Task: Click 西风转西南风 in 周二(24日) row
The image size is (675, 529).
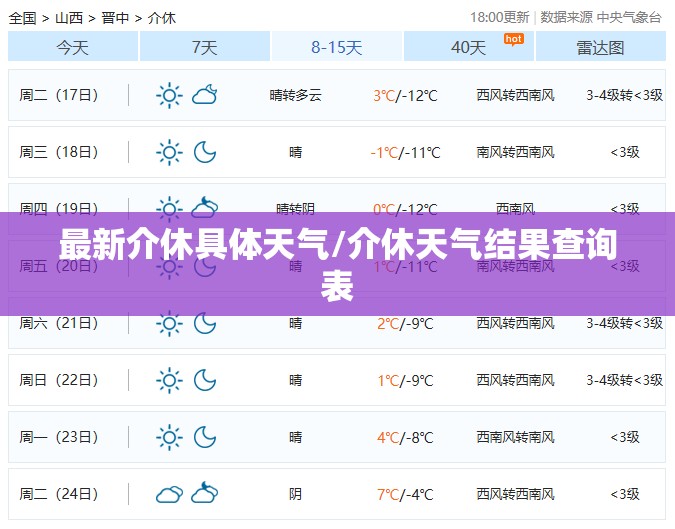Action: click(x=515, y=495)
